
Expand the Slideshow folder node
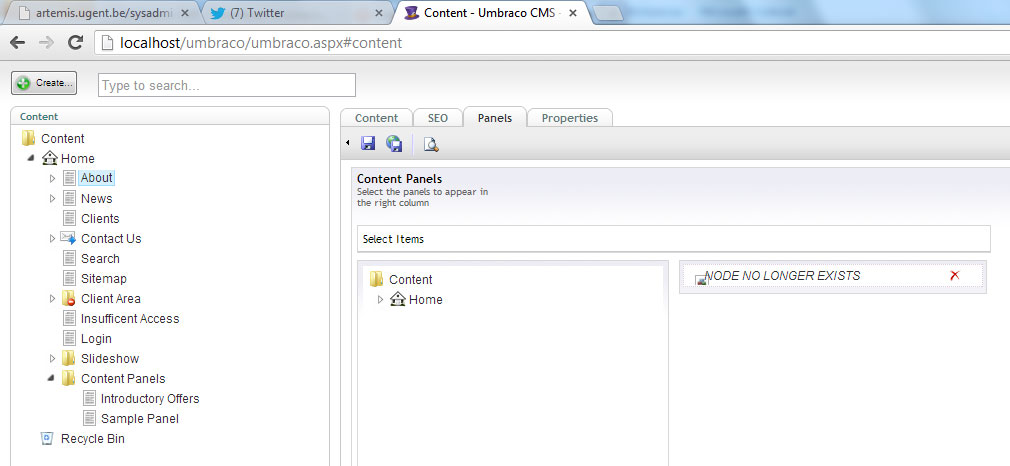(x=52, y=358)
